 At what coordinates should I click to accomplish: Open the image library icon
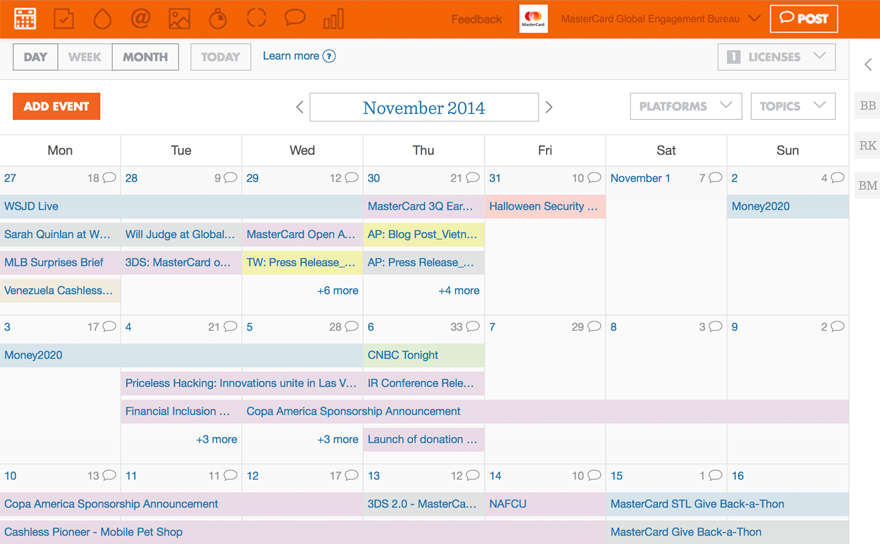tap(179, 19)
